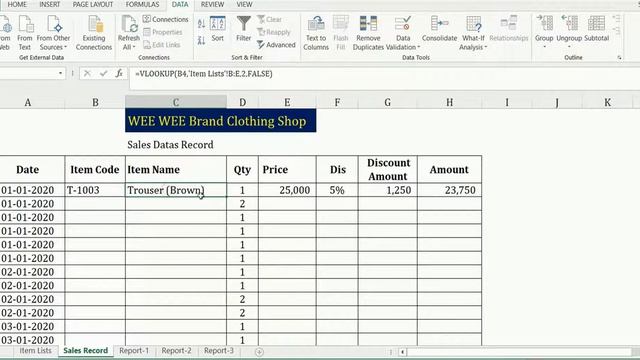Select the 23,750 amount cell
Viewport: 640px width, 360px height.
[449, 190]
